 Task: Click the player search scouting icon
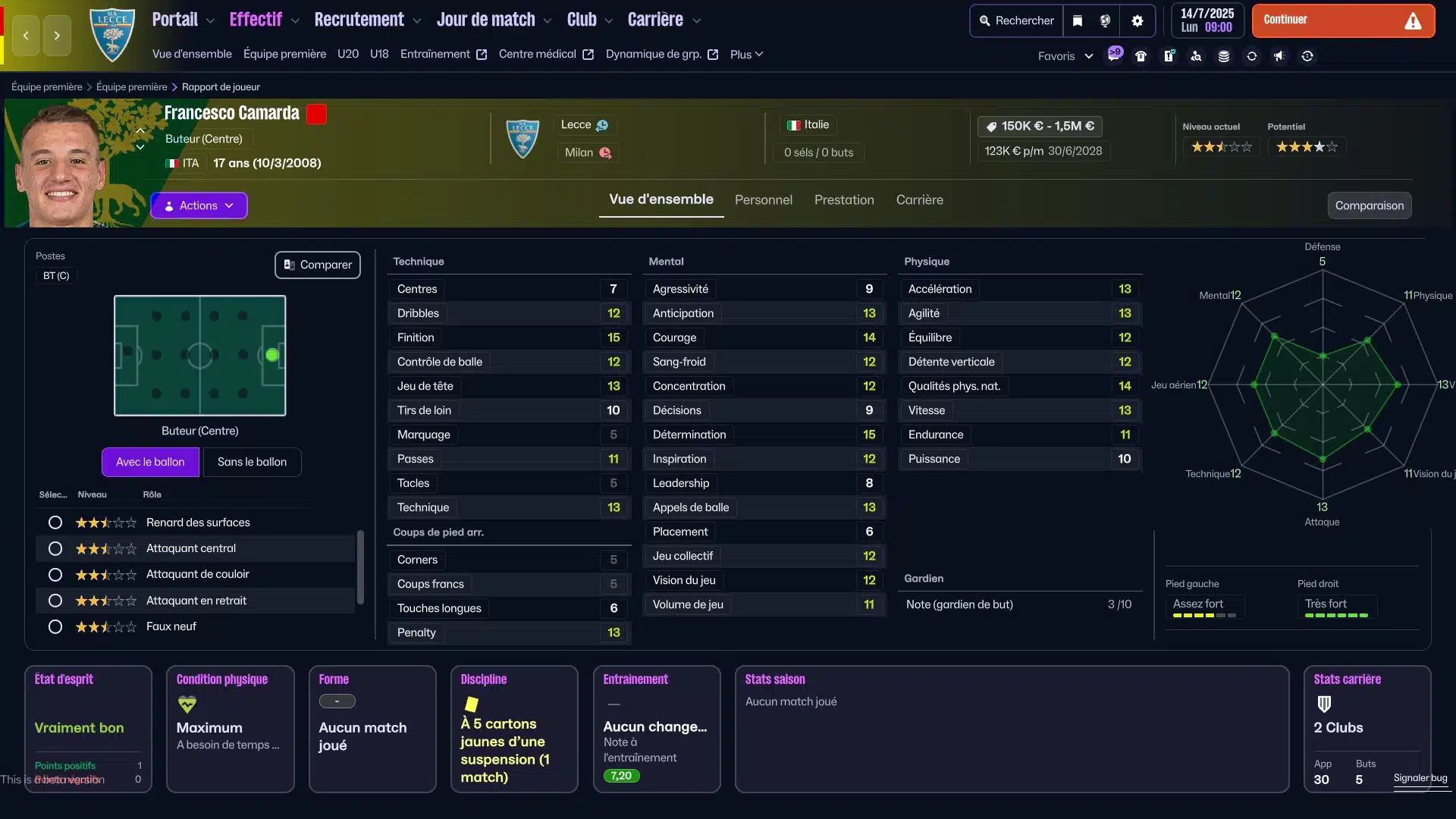[x=1196, y=56]
